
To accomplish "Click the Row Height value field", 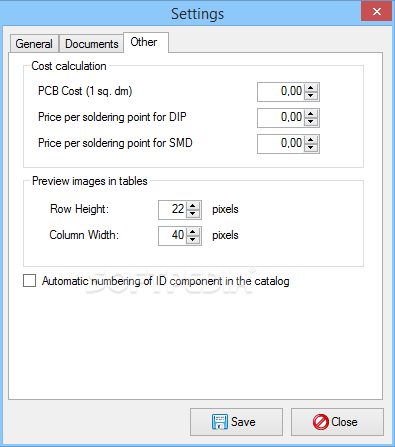I will click(x=172, y=210).
